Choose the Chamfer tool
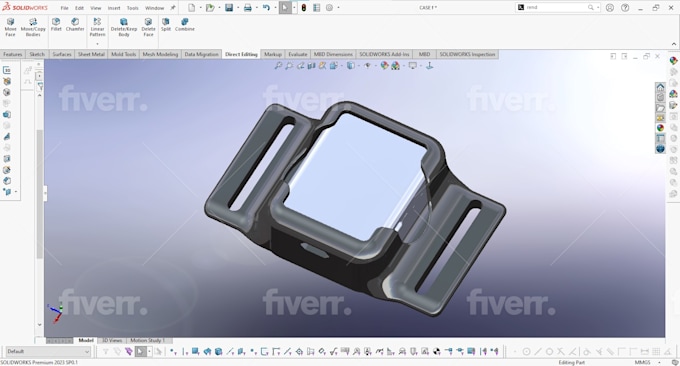 75,25
